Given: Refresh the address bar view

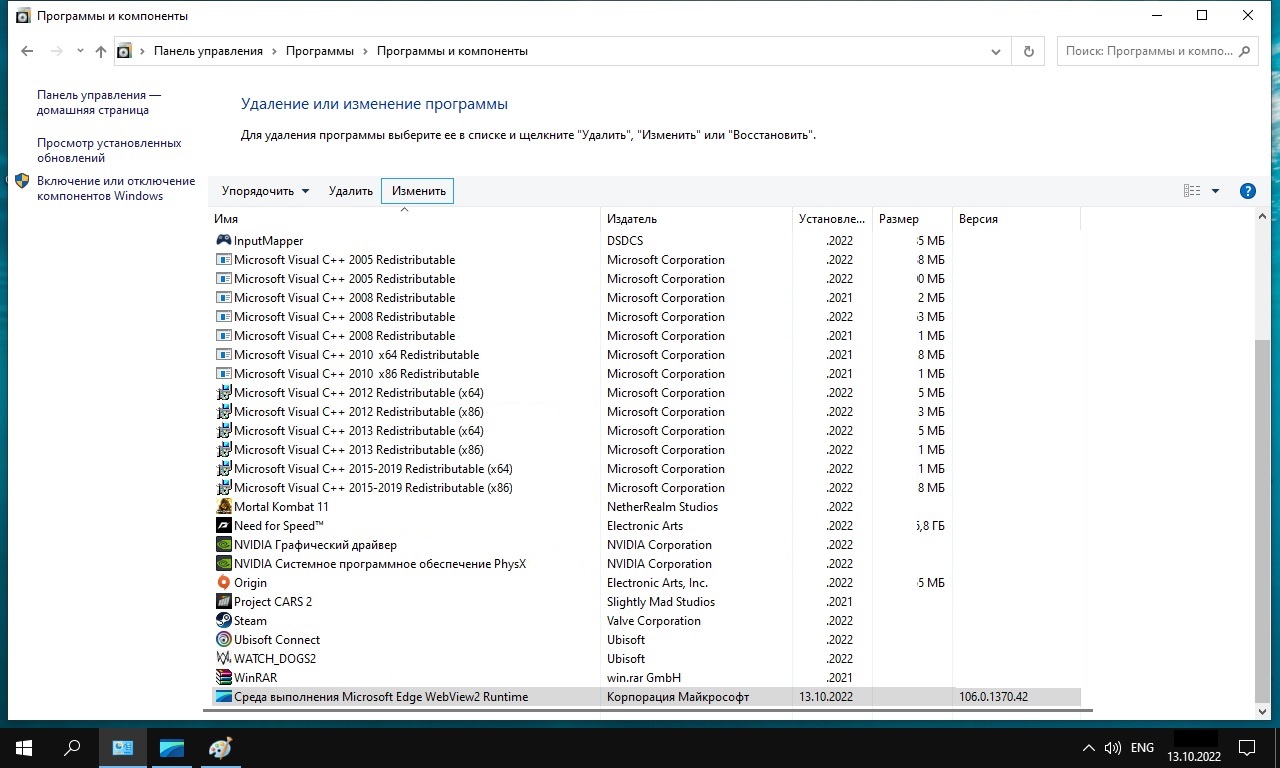Looking at the screenshot, I should [x=1028, y=51].
